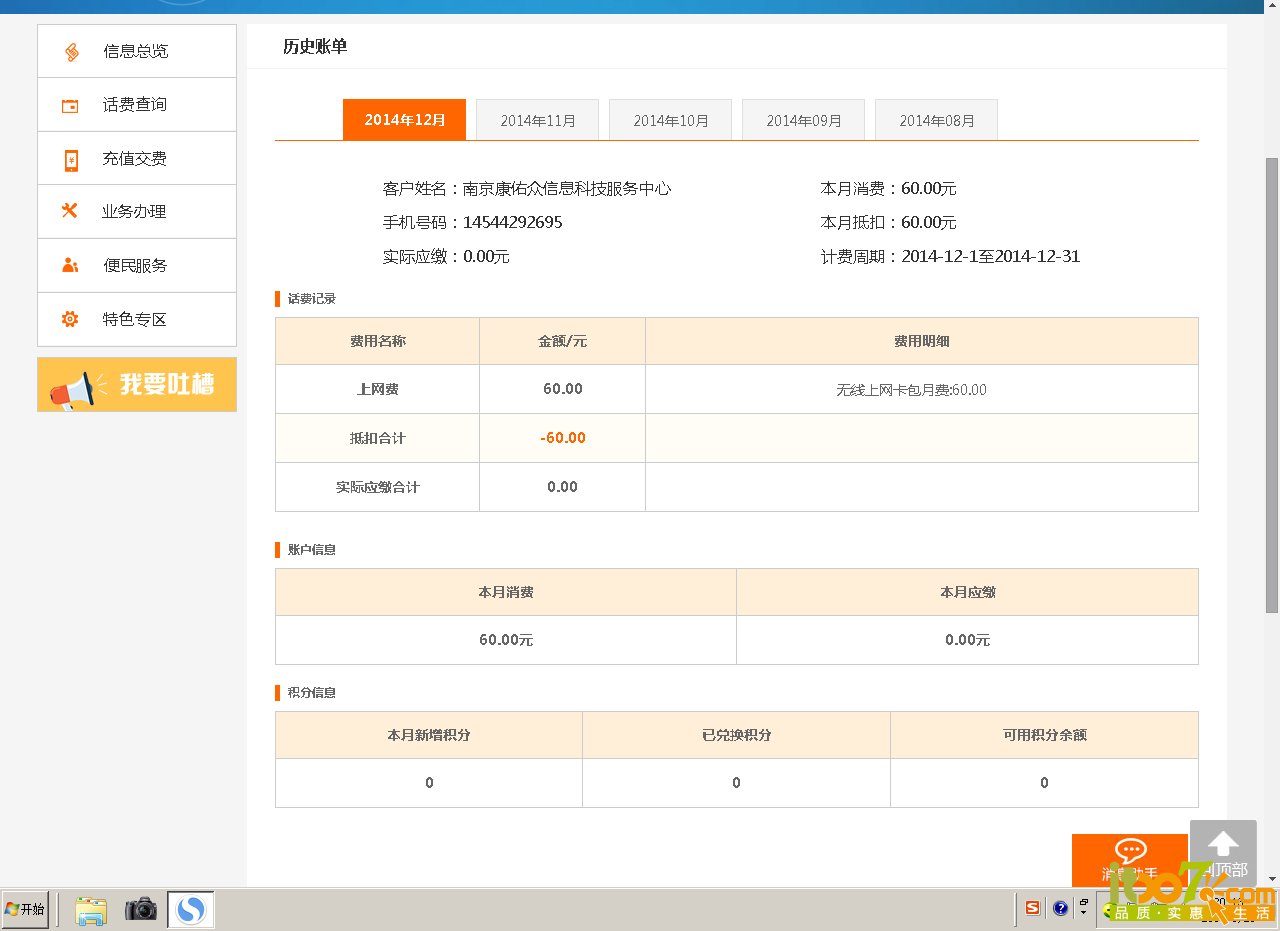This screenshot has width=1280, height=931.
Task: Click the 费用名称 column header
Action: click(x=378, y=341)
